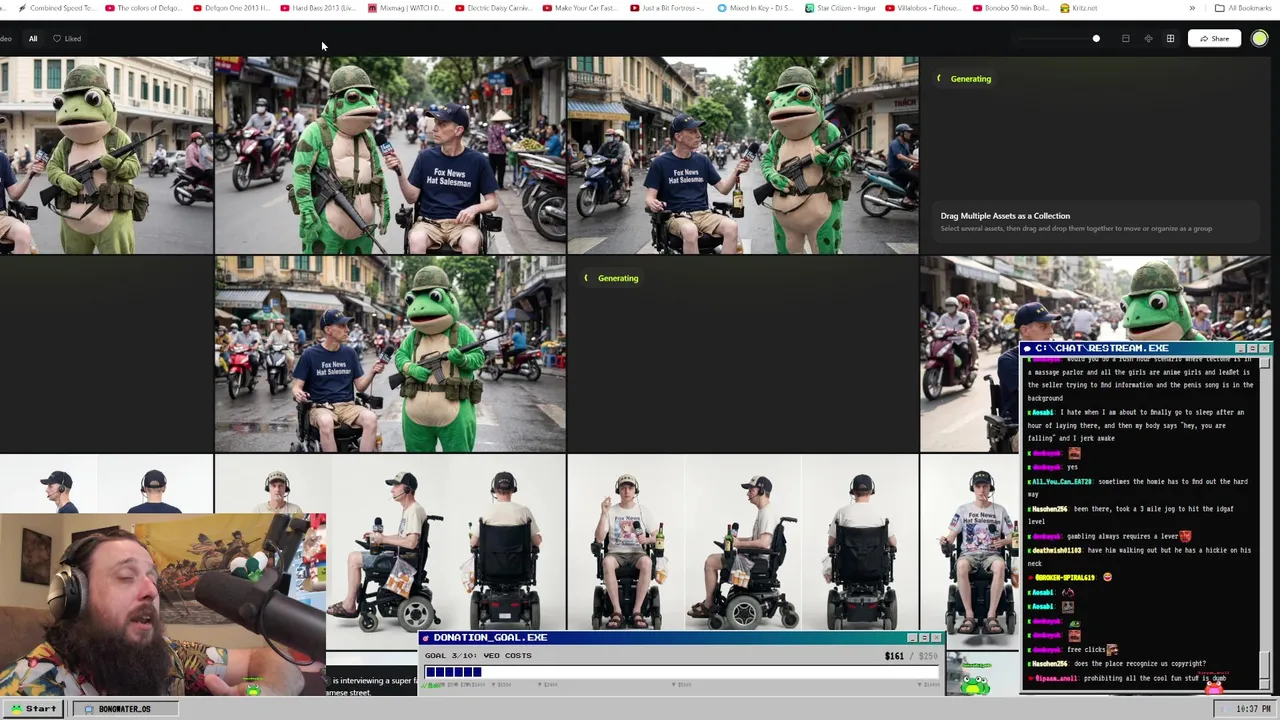
Task: Show more bookmarks via double chevron
Action: tap(1192, 8)
